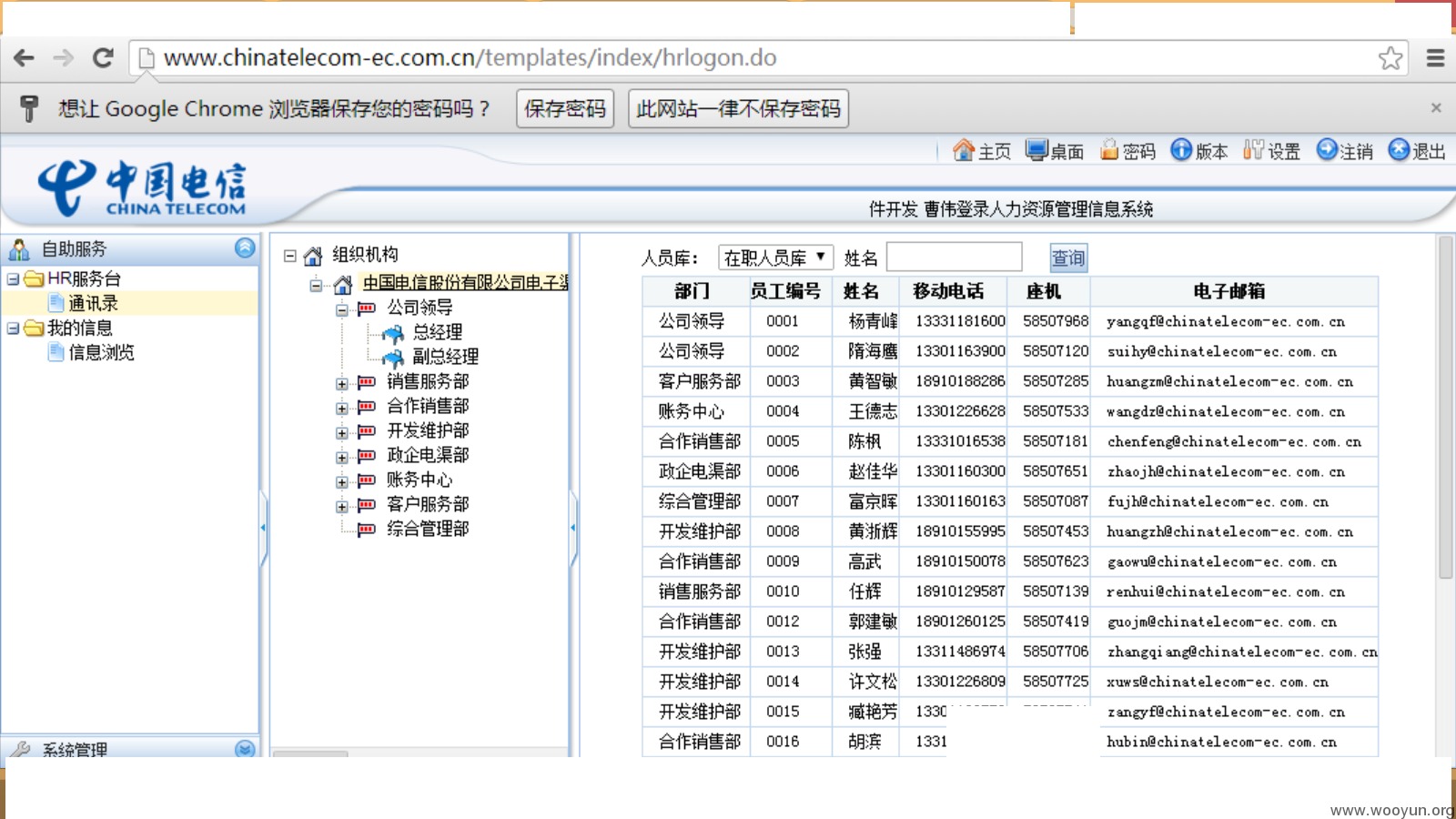The height and width of the screenshot is (819, 1456).
Task: Bookmark this page with the star icon
Action: click(1390, 58)
